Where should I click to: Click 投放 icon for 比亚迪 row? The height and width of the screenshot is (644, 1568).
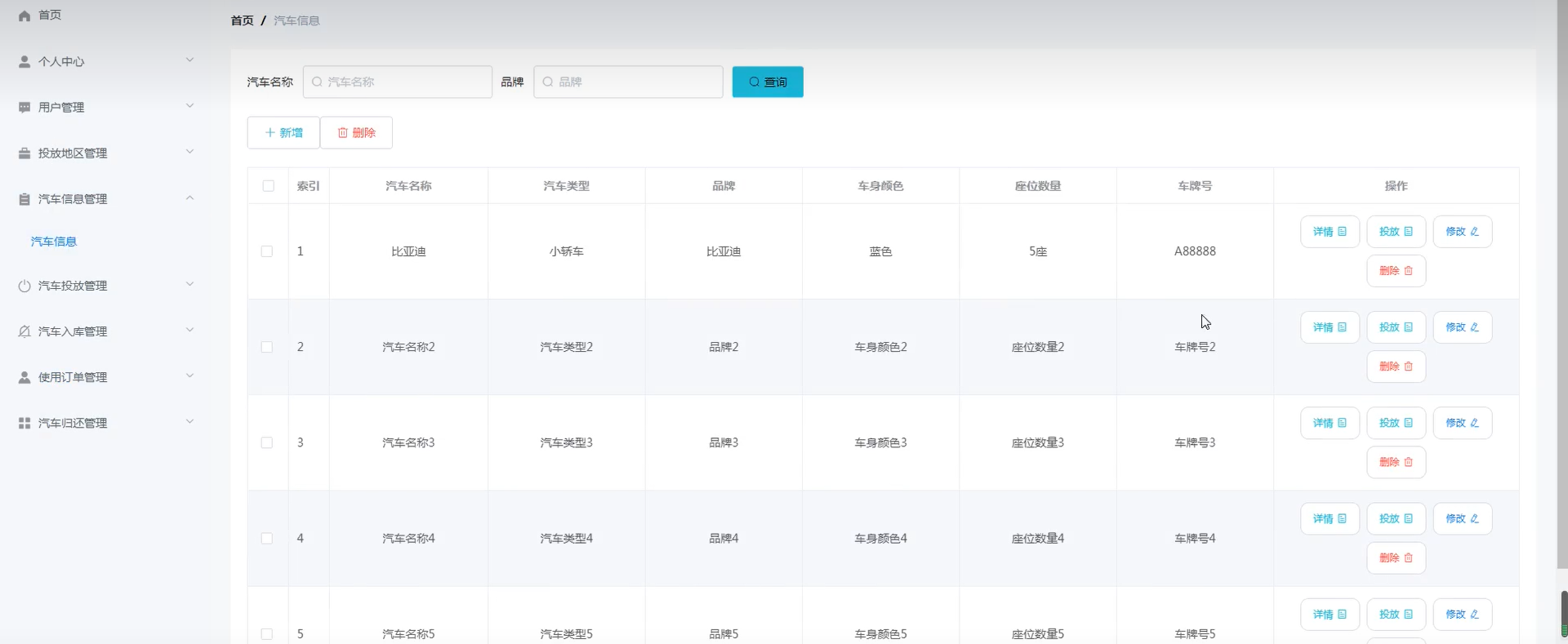1408,232
